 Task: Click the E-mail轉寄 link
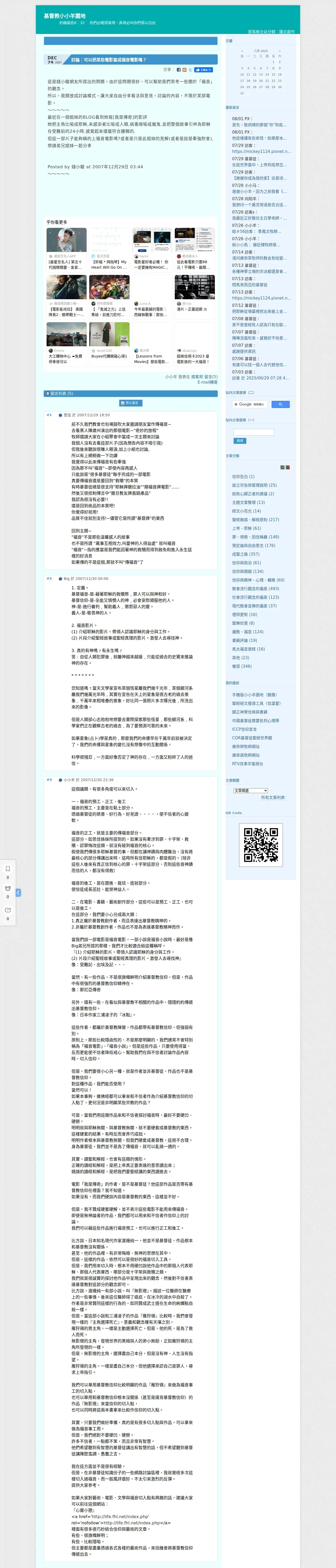point(207,382)
